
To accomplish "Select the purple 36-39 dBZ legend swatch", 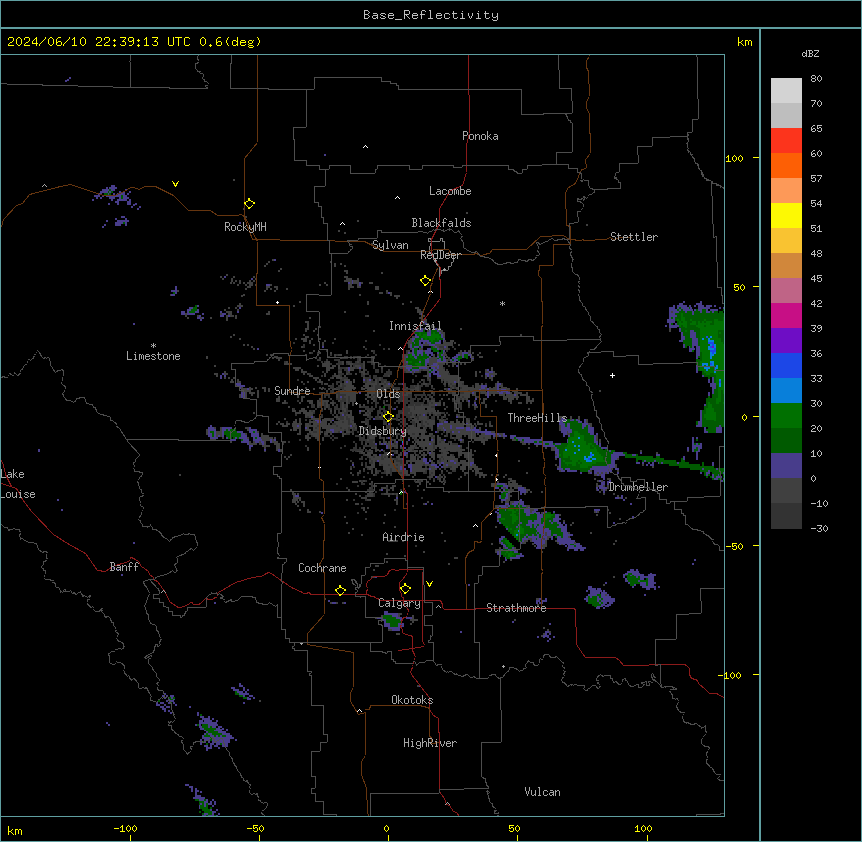I will click(786, 341).
